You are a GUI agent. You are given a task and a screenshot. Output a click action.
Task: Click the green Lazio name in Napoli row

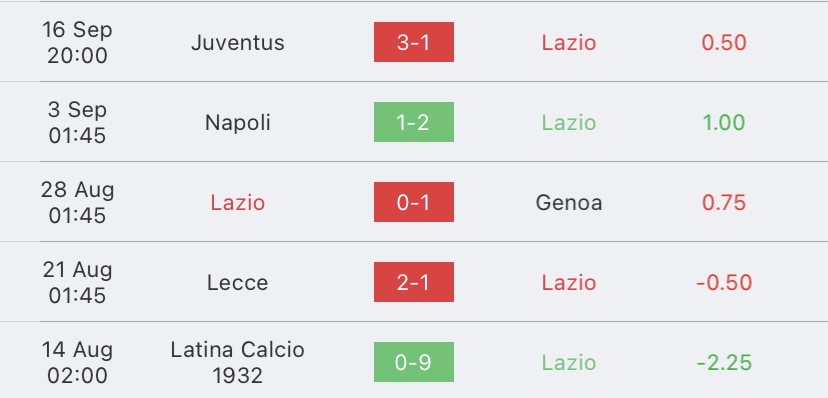(x=569, y=122)
